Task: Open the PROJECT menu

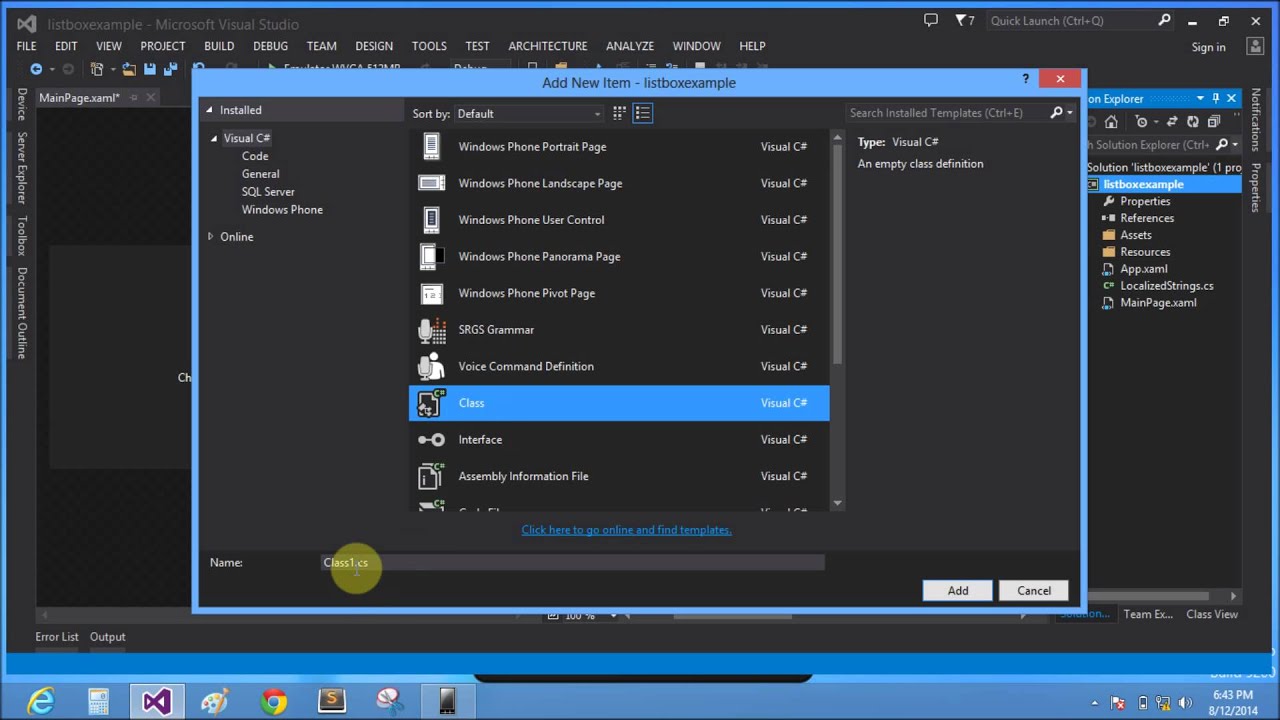Action: pyautogui.click(x=163, y=46)
